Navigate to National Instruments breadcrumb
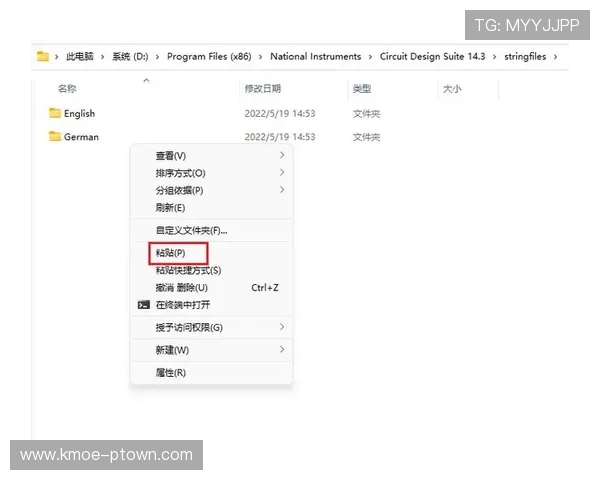600x480 pixels. (316, 56)
